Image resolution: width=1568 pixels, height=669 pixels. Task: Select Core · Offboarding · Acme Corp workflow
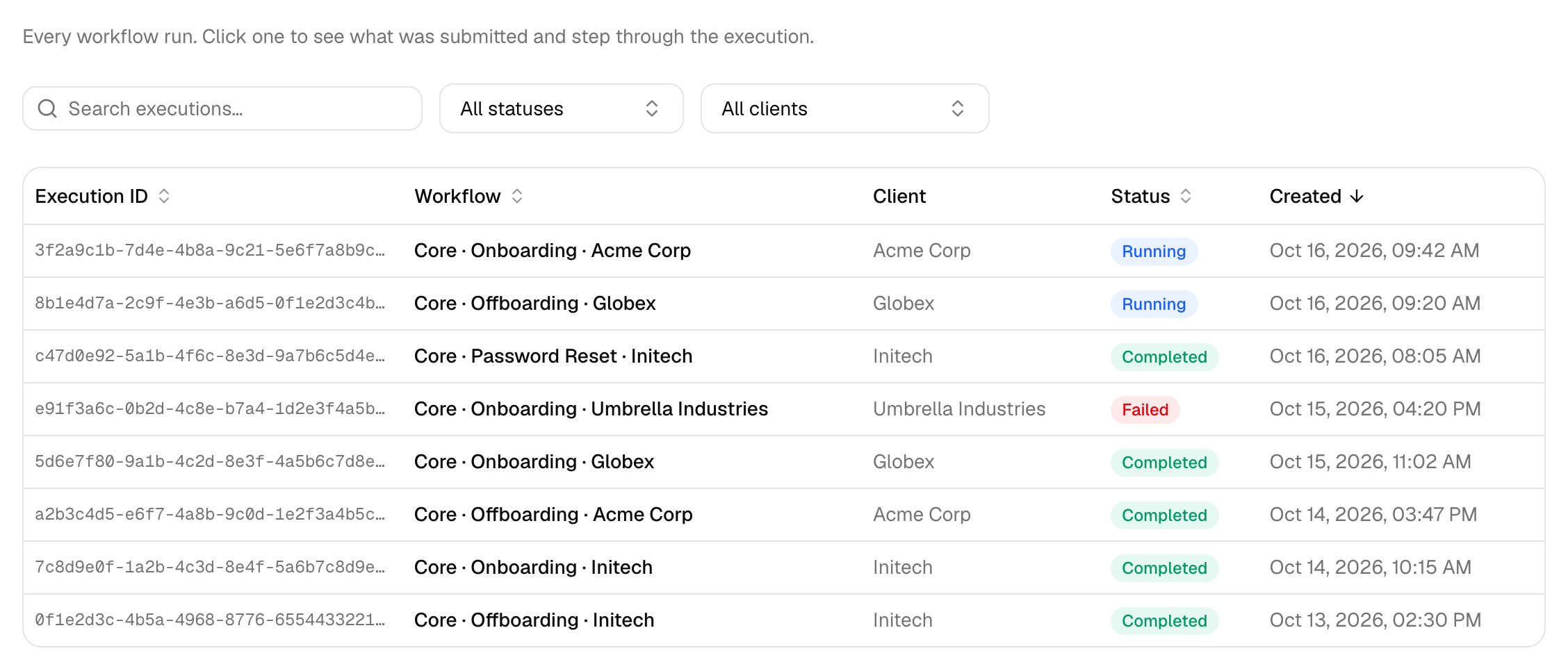553,514
